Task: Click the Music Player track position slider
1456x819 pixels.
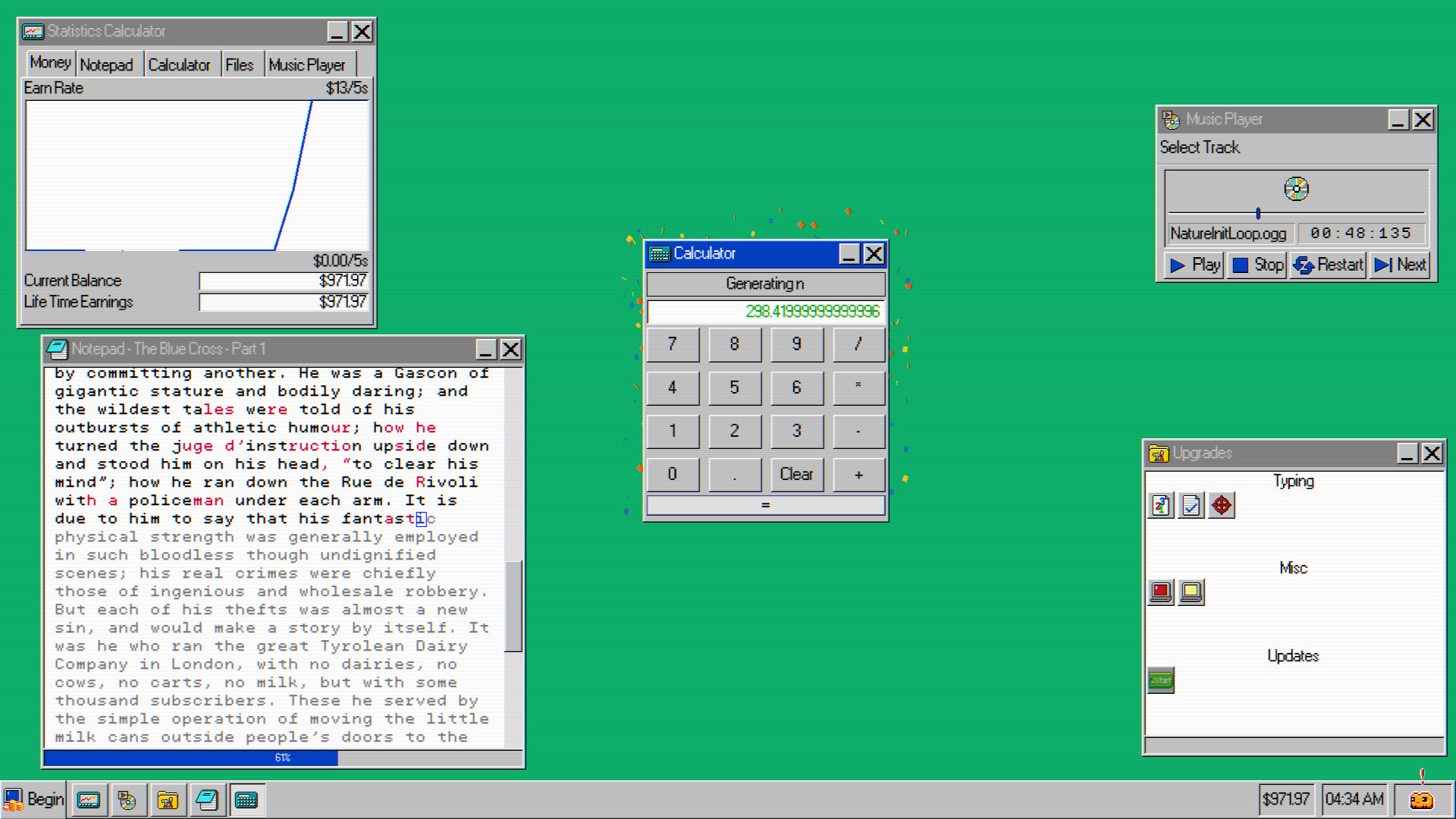Action: (1258, 213)
